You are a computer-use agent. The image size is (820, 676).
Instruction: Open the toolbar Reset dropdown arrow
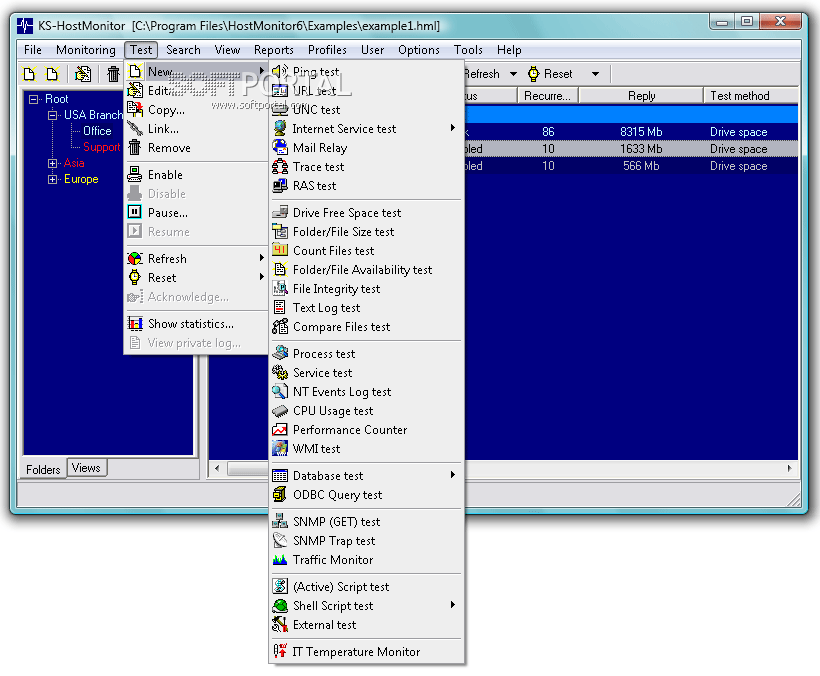coord(595,74)
